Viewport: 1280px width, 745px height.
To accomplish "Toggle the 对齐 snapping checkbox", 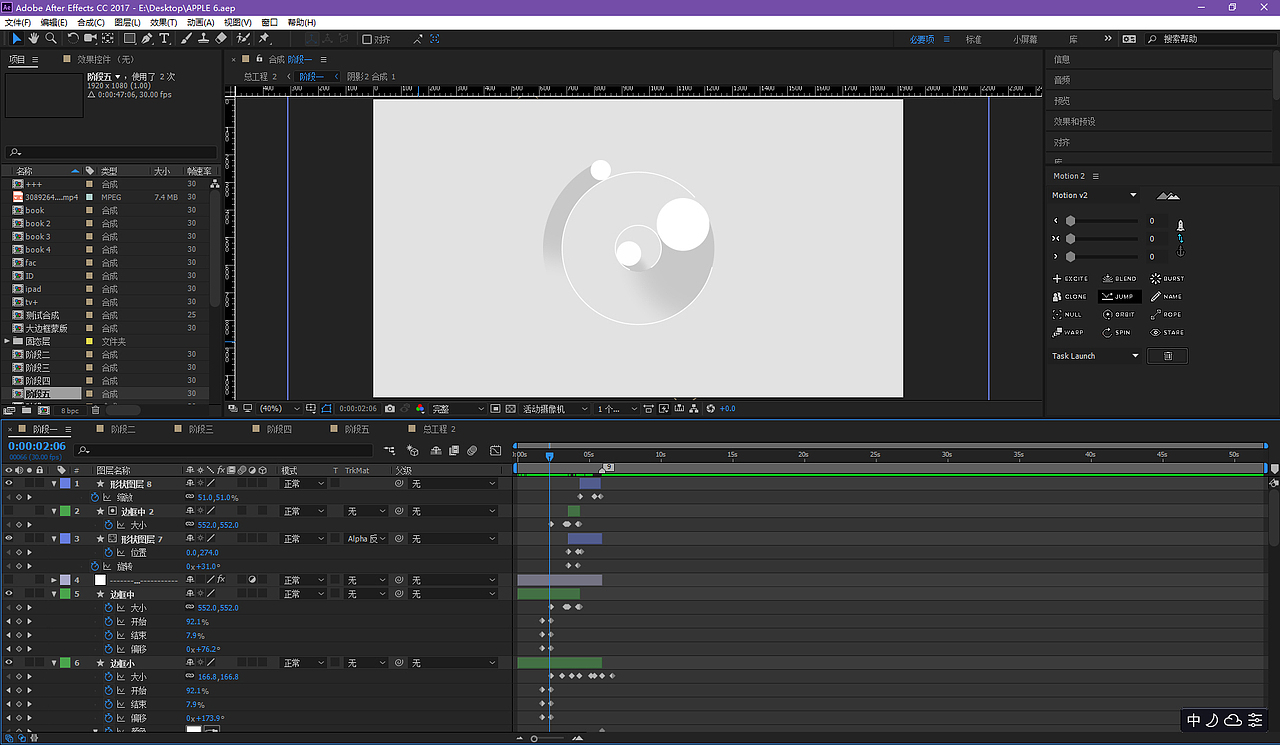I will click(x=367, y=39).
